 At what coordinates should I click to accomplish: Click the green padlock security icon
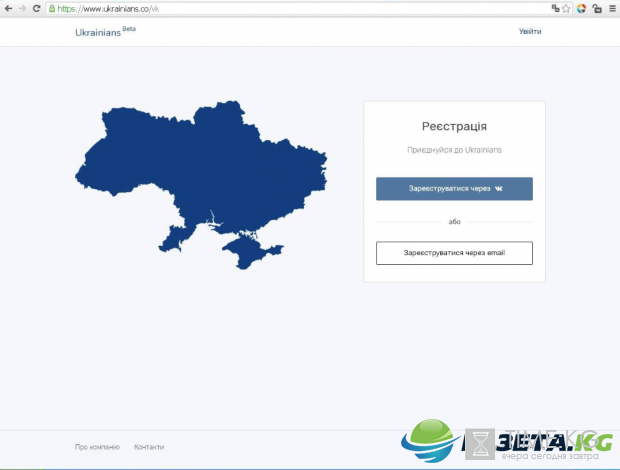(x=52, y=8)
